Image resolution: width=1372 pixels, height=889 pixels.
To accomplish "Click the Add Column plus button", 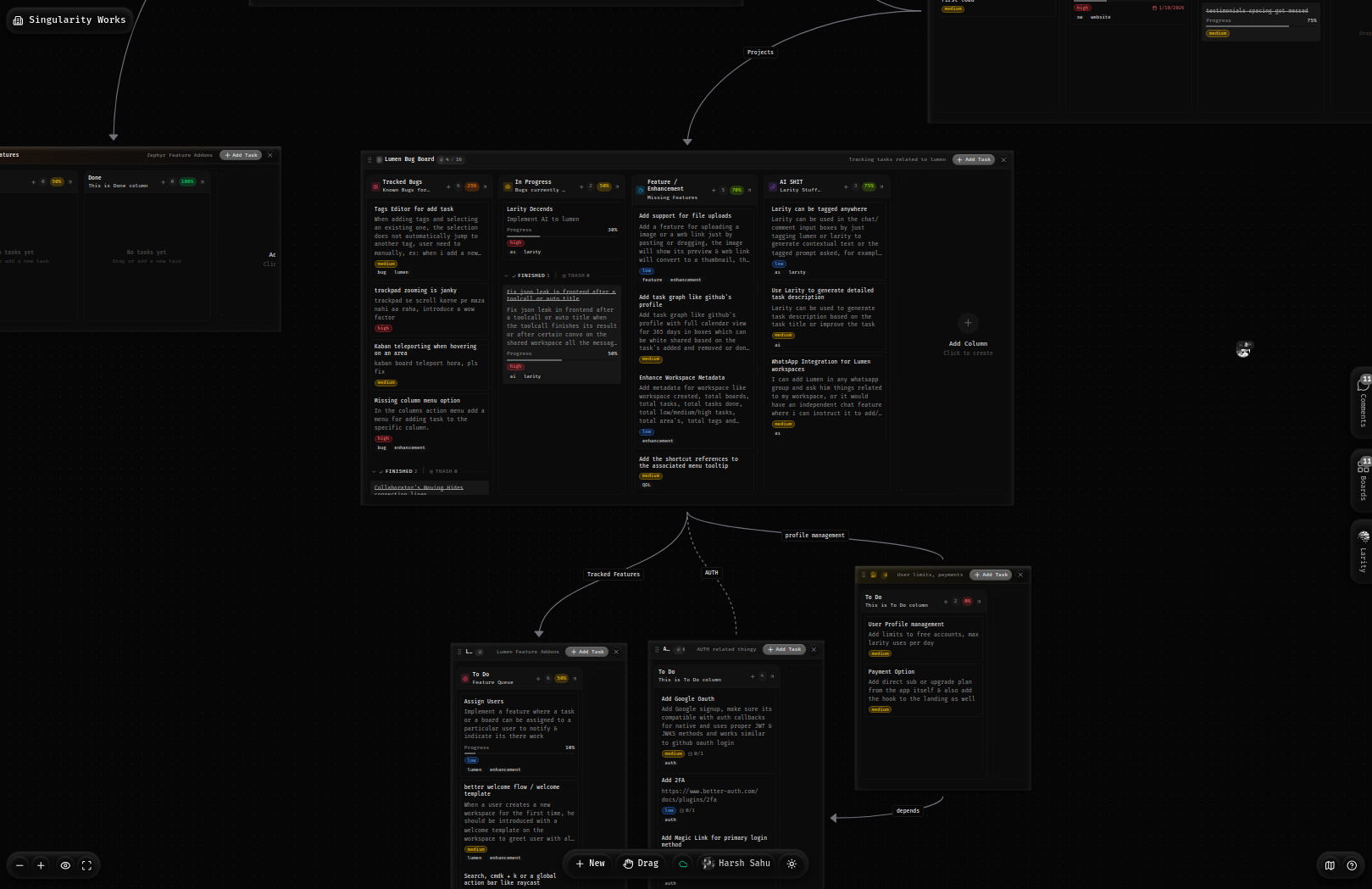I will pos(968,322).
